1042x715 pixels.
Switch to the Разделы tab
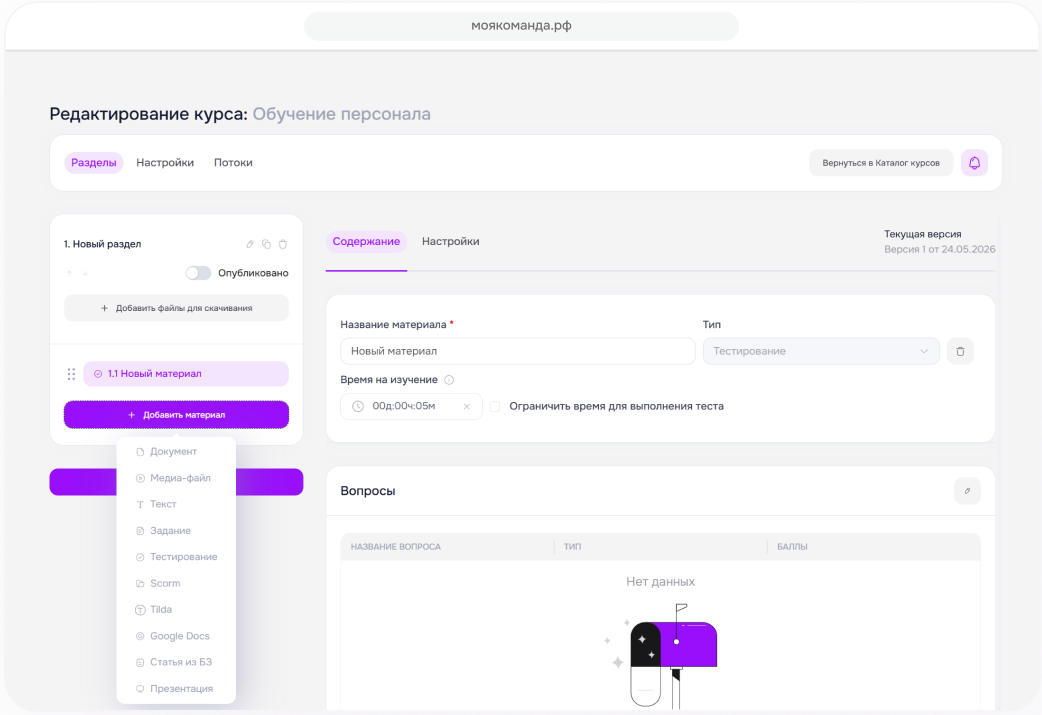[x=94, y=163]
